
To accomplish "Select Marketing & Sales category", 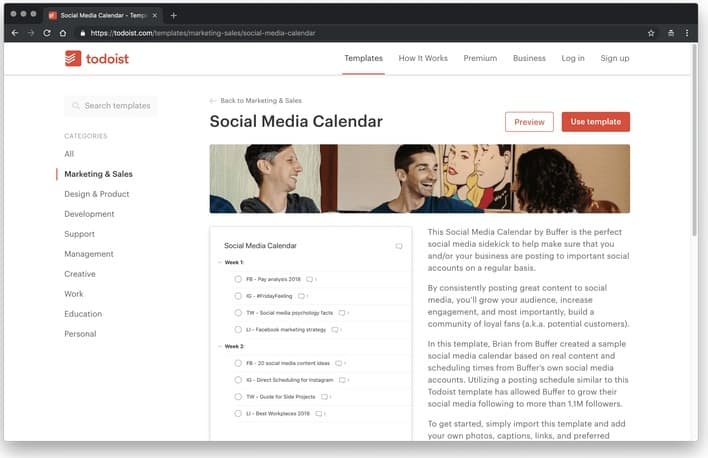I will pyautogui.click(x=98, y=174).
